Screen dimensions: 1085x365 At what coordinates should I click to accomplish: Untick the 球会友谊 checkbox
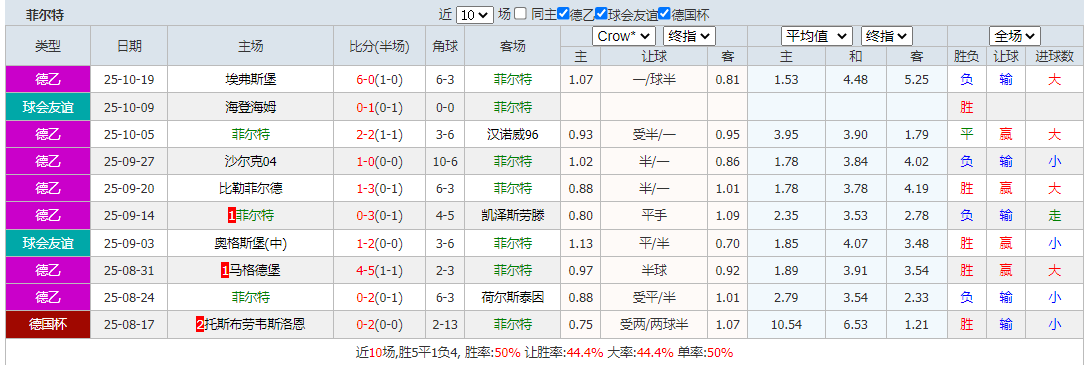[601, 13]
